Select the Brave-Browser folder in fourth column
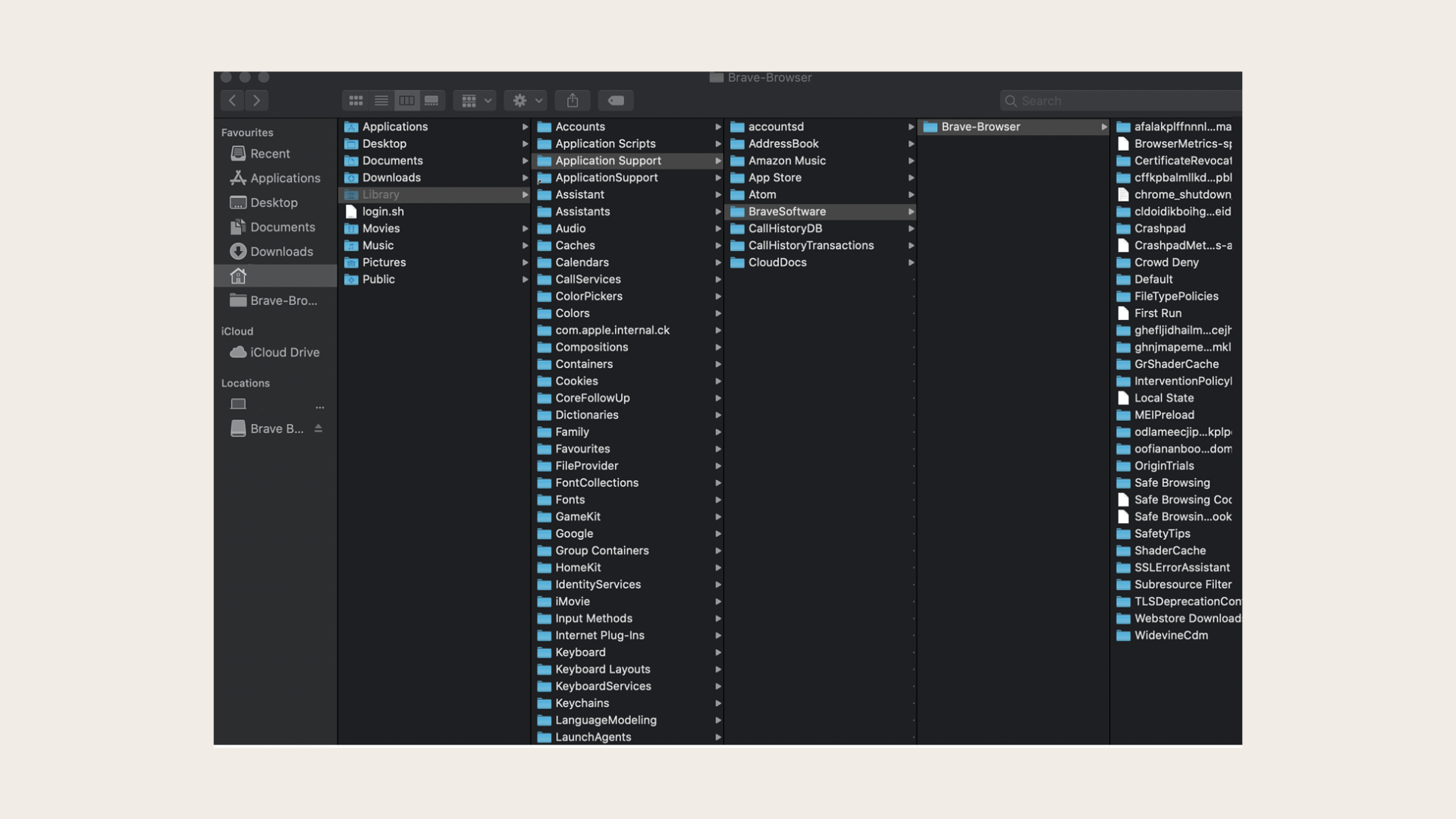The height and width of the screenshot is (819, 1456). (x=1014, y=127)
